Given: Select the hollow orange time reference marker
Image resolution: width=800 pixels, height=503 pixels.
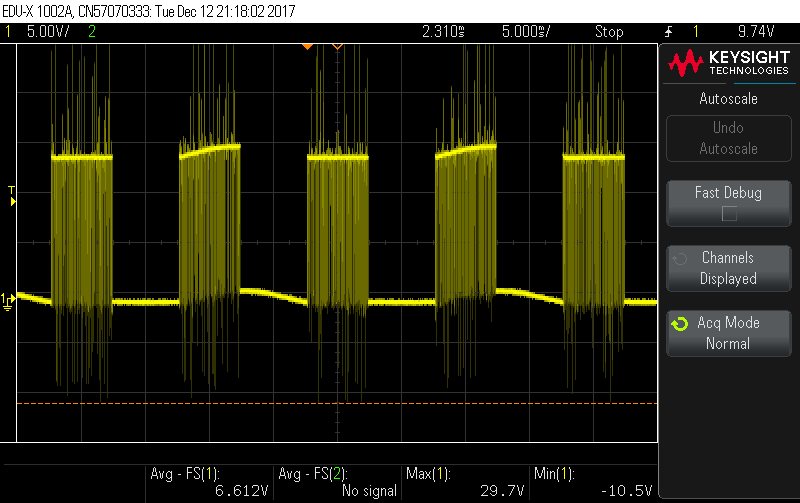Looking at the screenshot, I should point(337,47).
